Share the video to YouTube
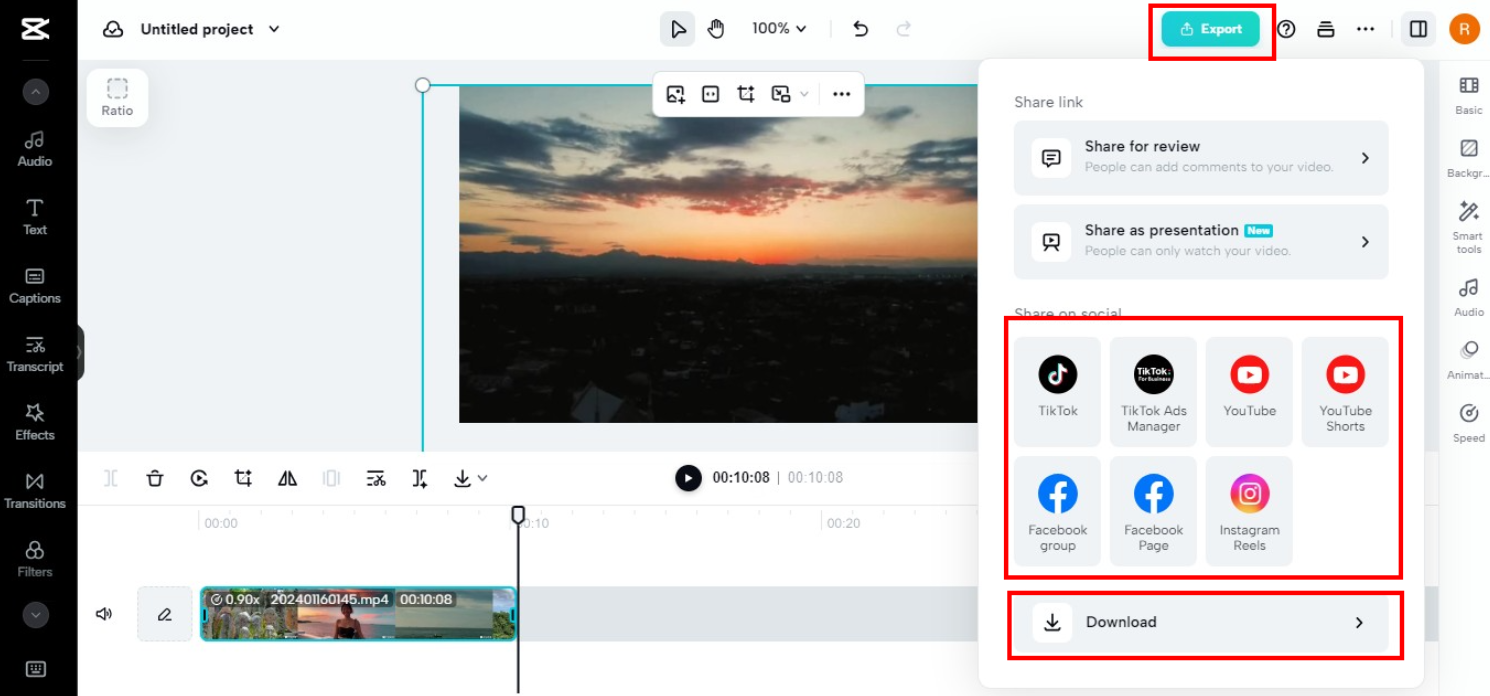 (x=1249, y=391)
